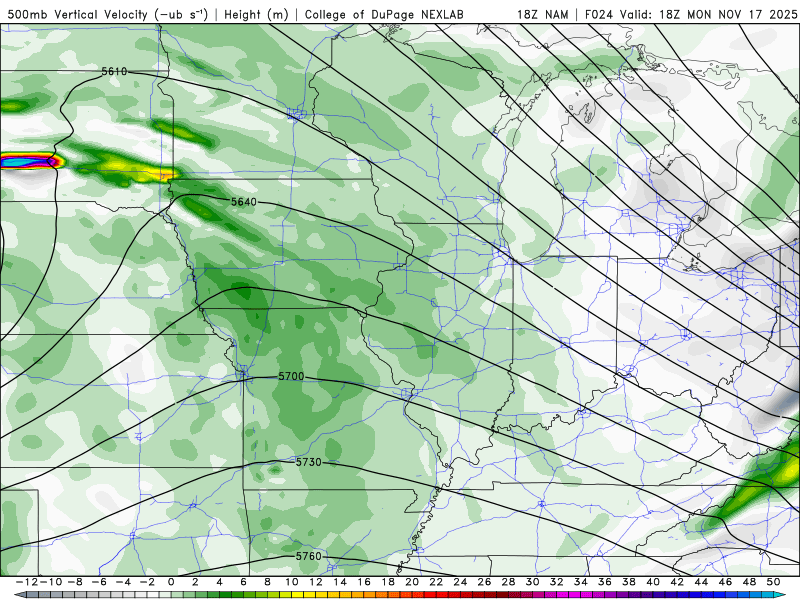This screenshot has height=600, width=800.
Task: Click the 30 color scale value
Action: (x=533, y=582)
